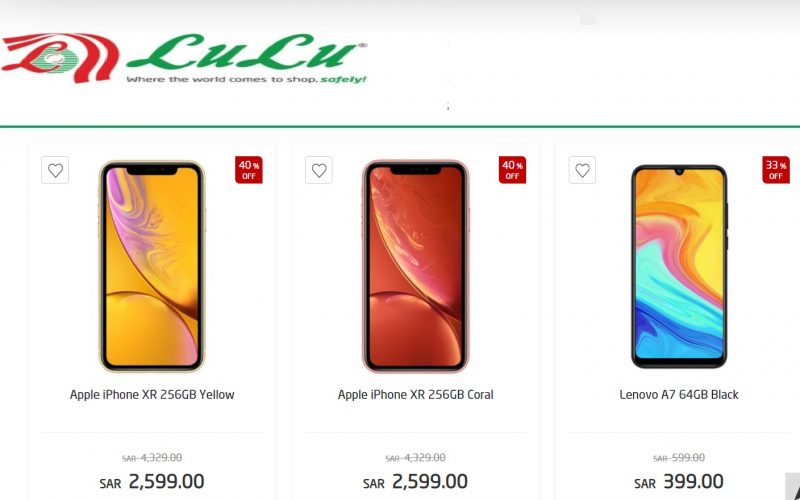Click crossed-out SAR 599.00 original price

coord(679,458)
